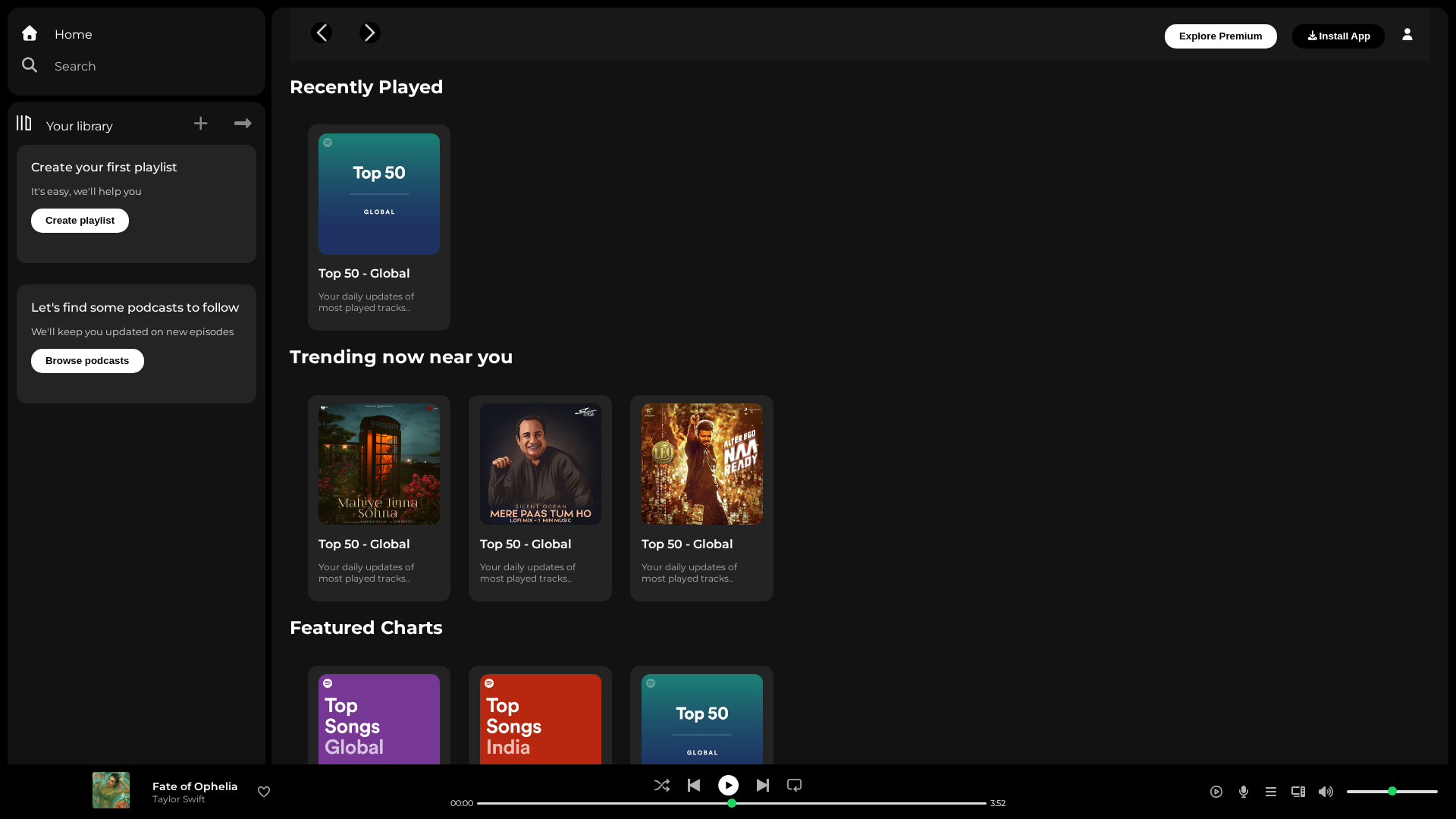Click the Fate of Ophelia song title
Screen dimensions: 1456x819
tap(195, 786)
